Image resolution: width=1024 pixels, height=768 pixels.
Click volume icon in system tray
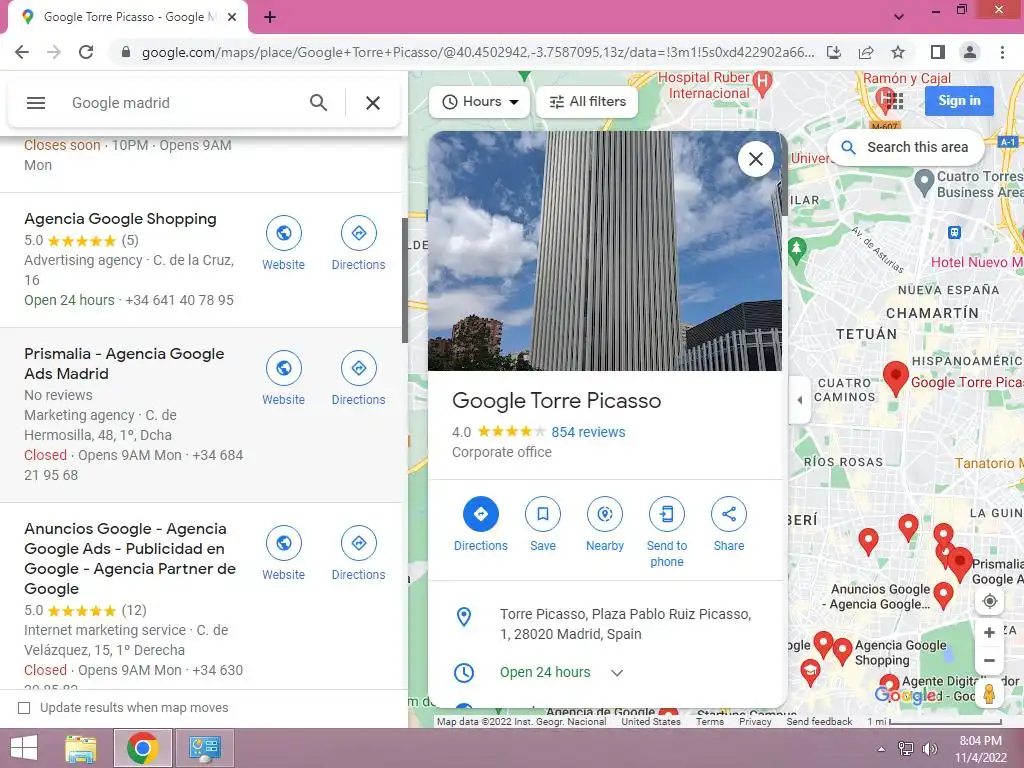[x=929, y=748]
